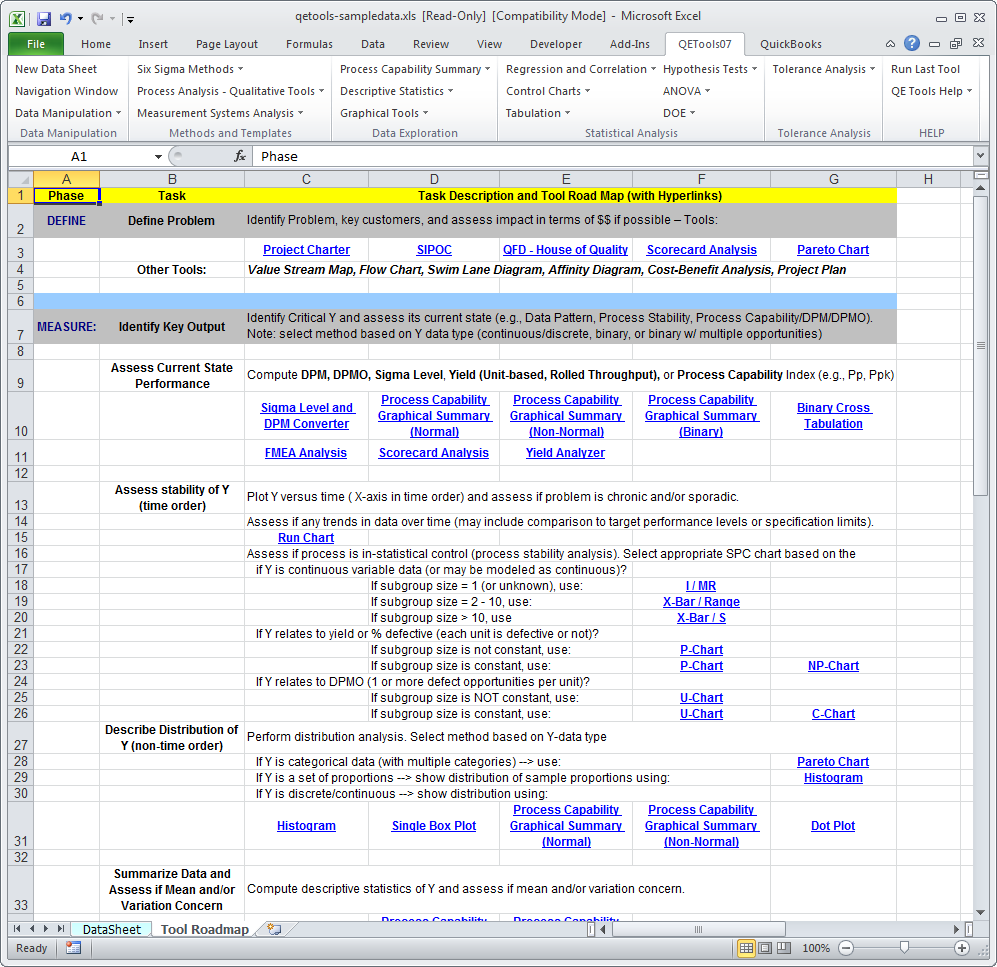
Task: Open the Project Charter hyperlink
Action: (306, 250)
